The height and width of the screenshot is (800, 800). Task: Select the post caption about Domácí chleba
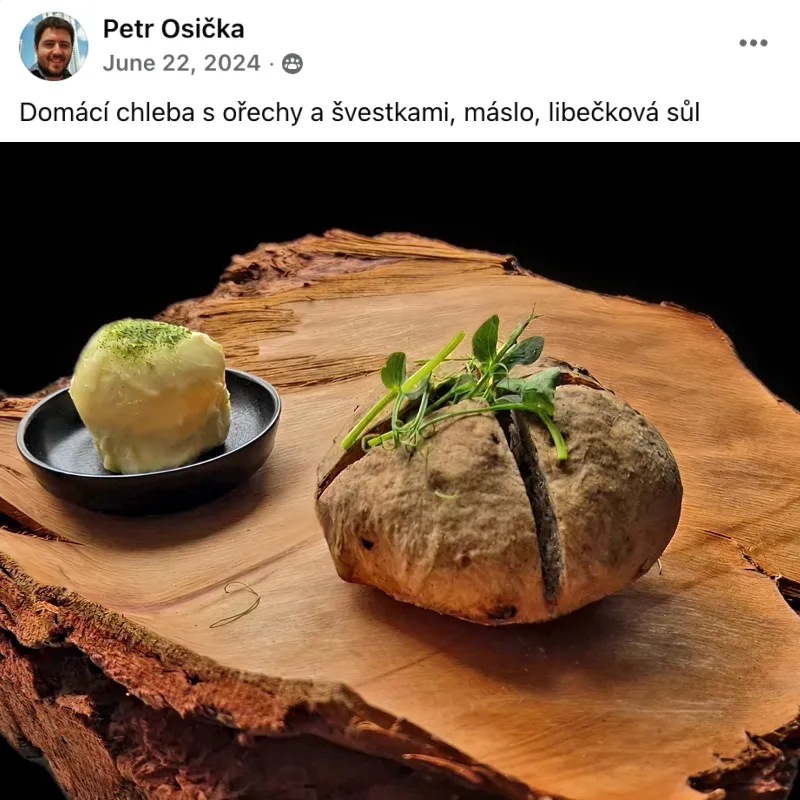(359, 113)
